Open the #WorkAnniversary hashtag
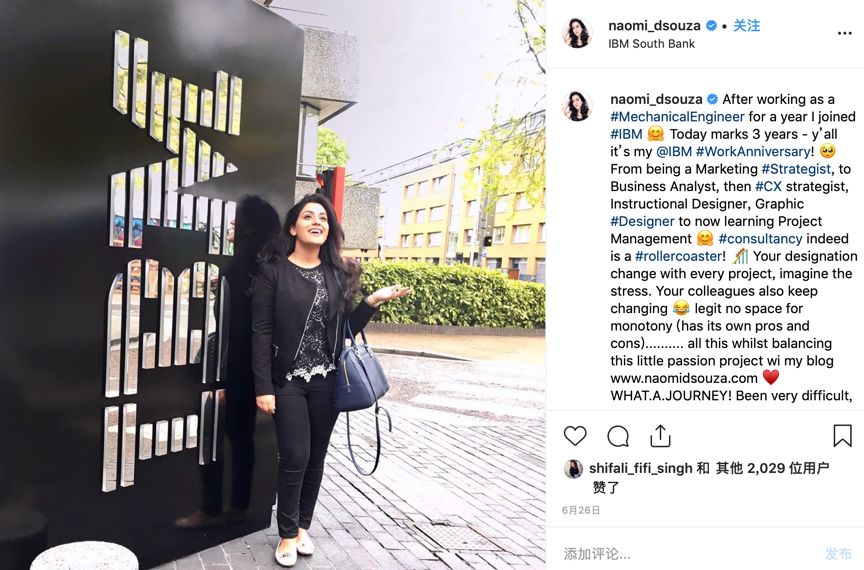 pos(753,152)
